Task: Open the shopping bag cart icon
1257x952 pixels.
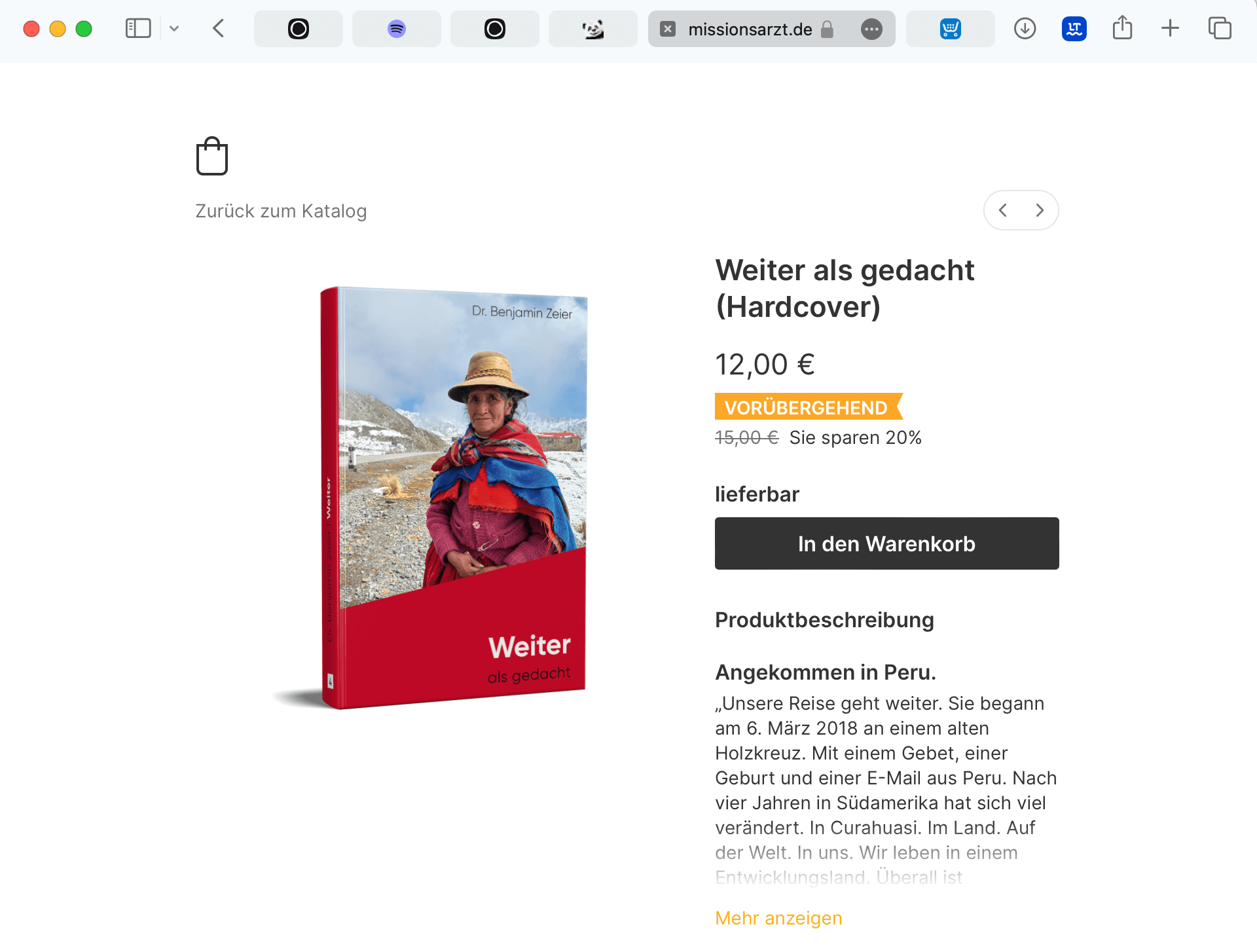Action: [x=212, y=156]
